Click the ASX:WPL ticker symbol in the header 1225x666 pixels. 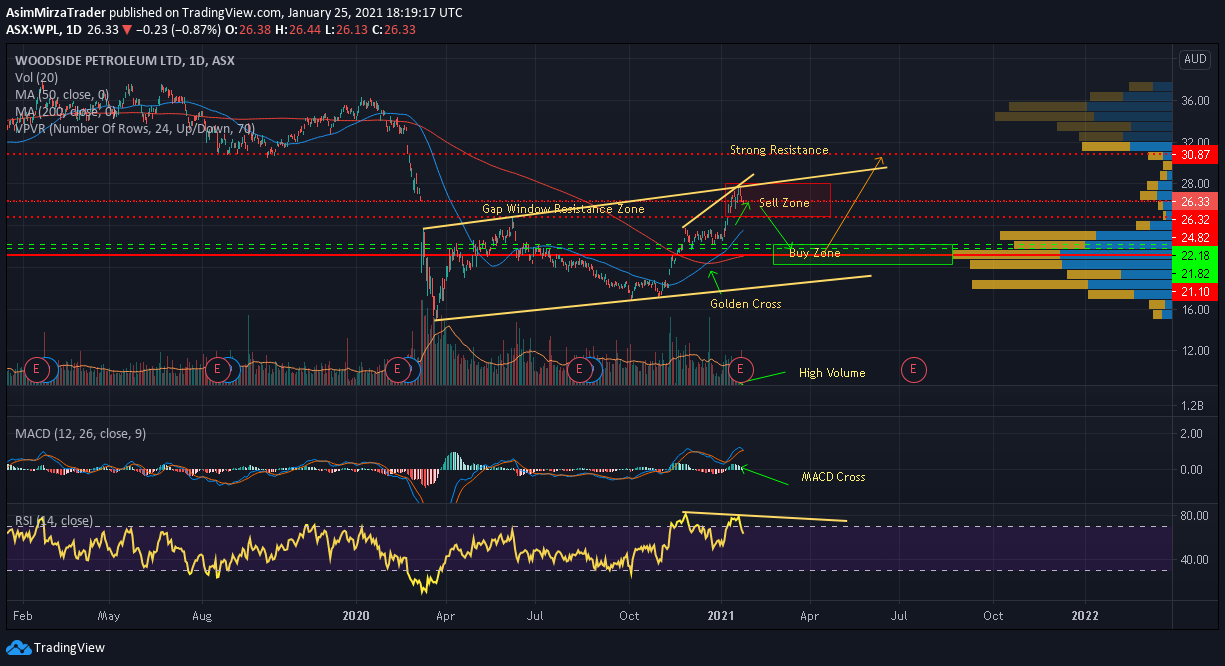click(33, 30)
